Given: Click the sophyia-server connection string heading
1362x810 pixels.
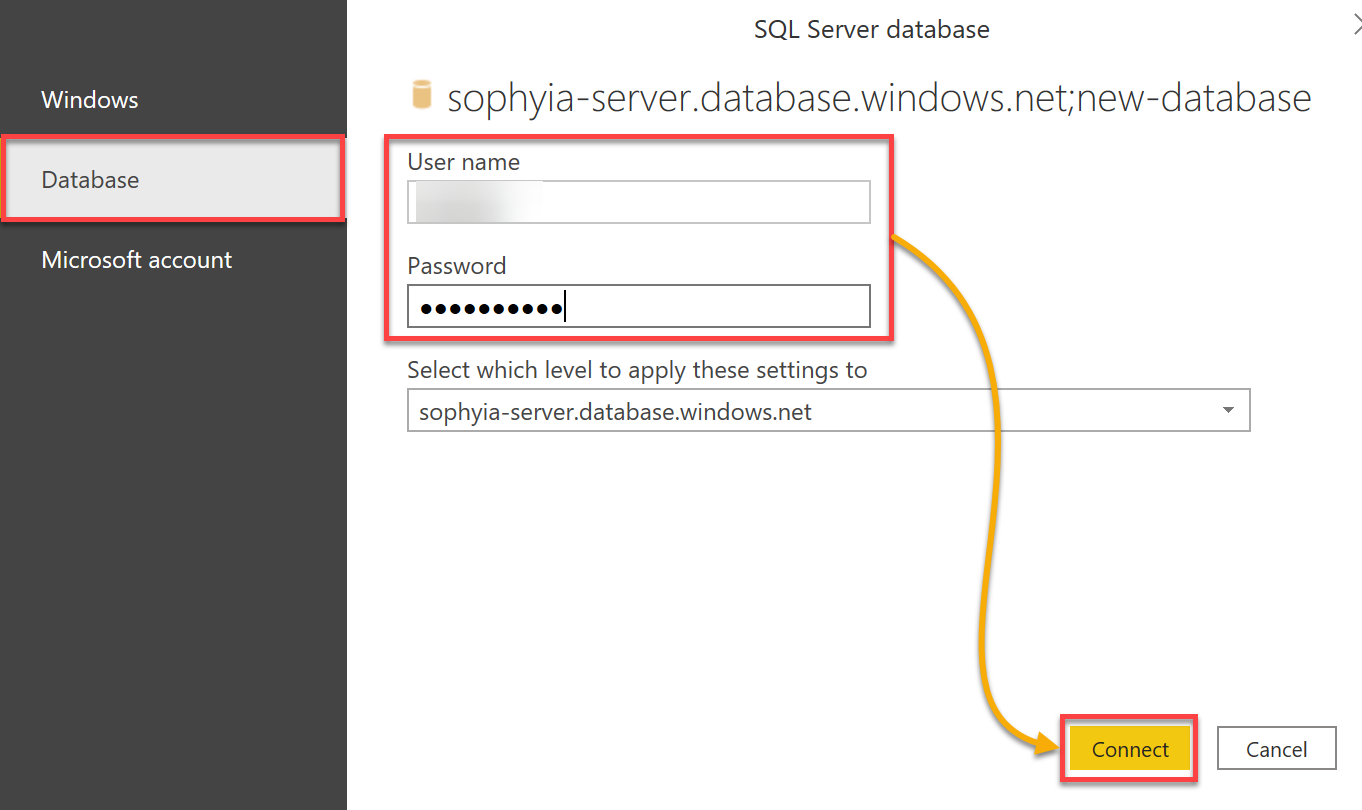Looking at the screenshot, I should click(x=879, y=97).
